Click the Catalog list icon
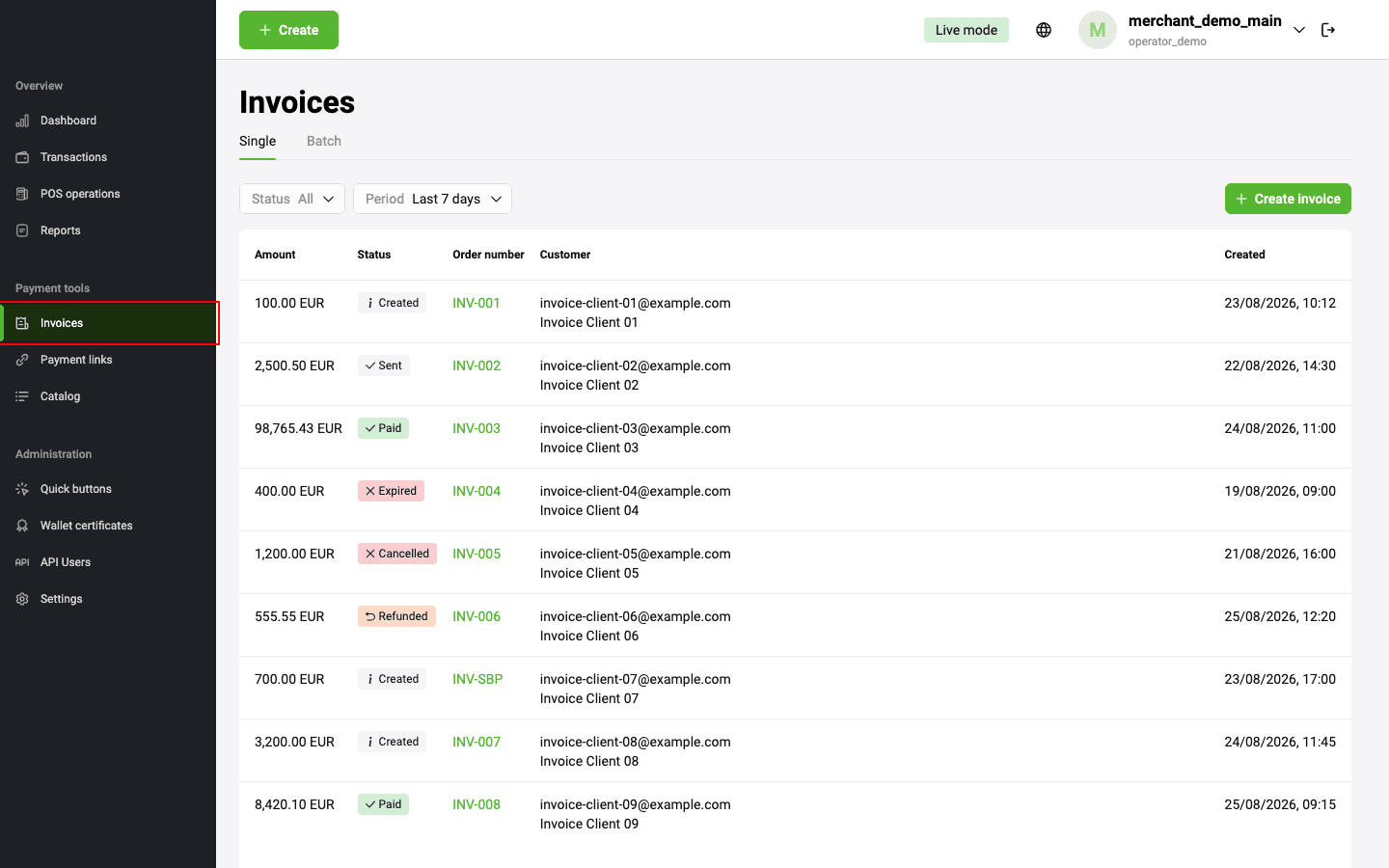 click(x=22, y=396)
